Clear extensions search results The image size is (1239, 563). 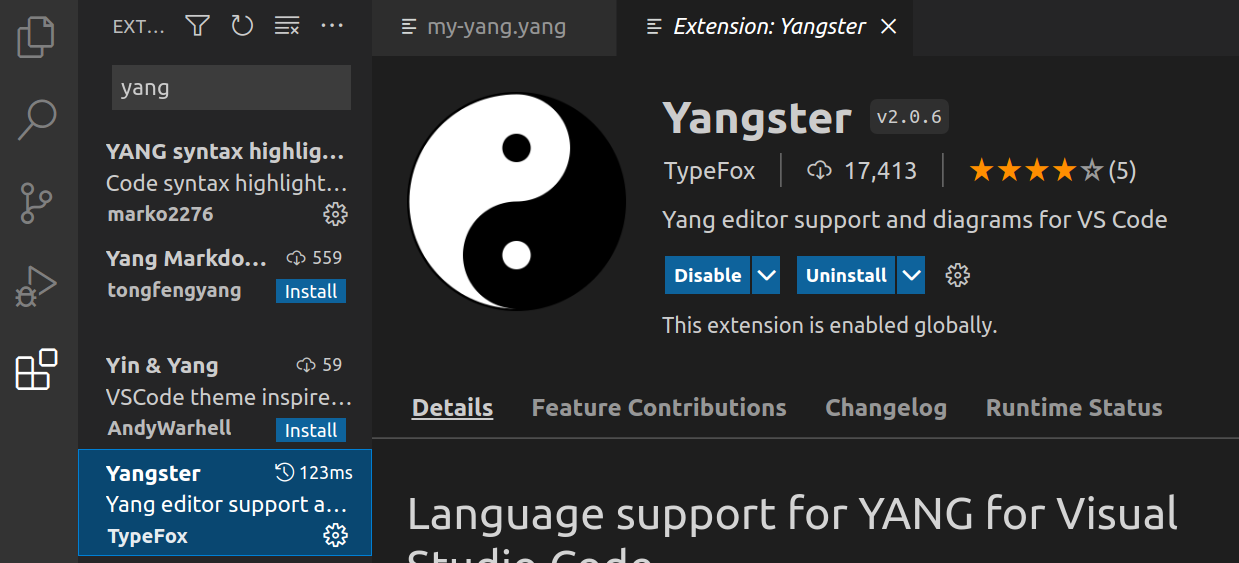pyautogui.click(x=287, y=26)
